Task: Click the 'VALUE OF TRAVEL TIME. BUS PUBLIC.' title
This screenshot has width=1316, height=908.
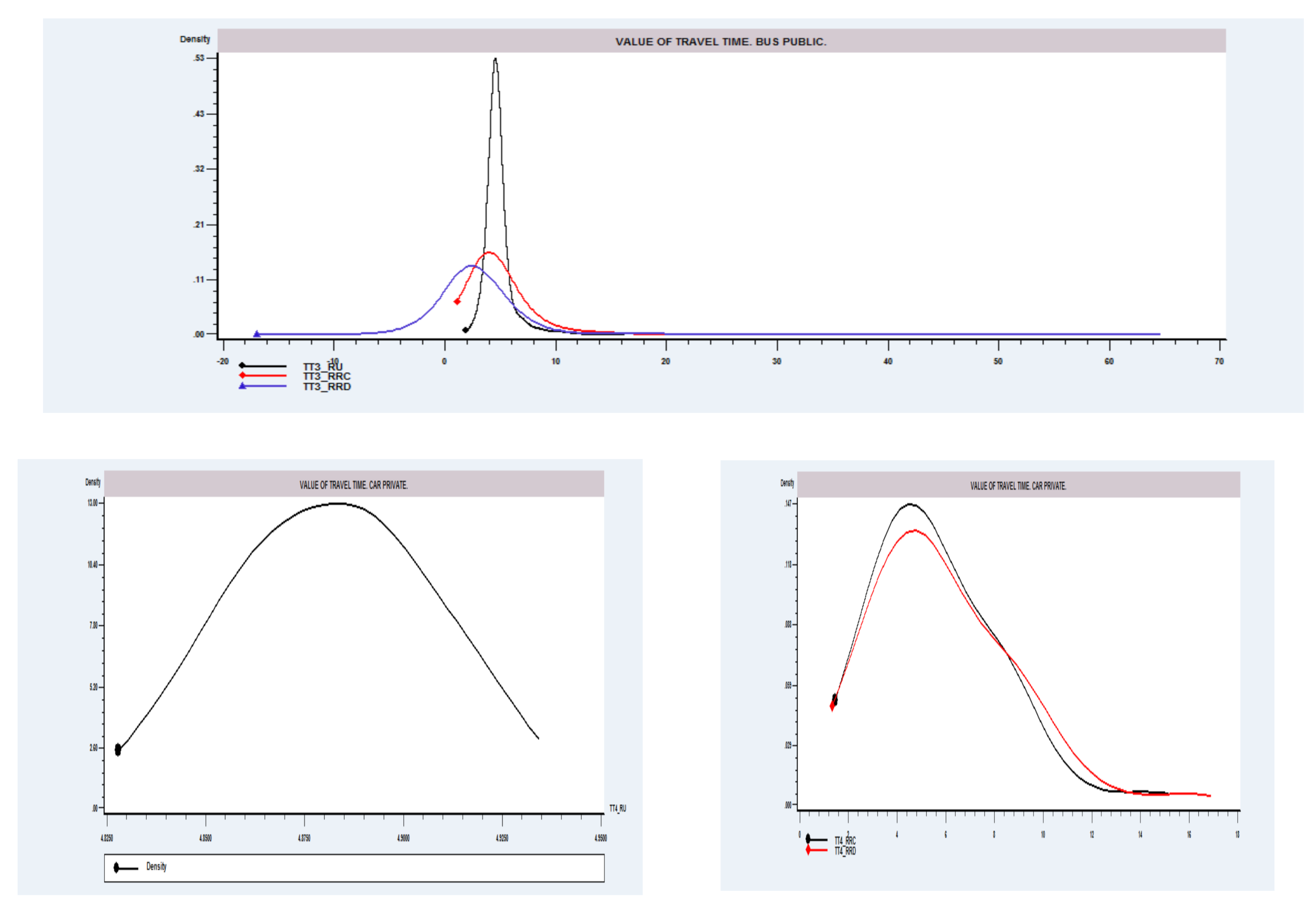Action: (x=720, y=42)
